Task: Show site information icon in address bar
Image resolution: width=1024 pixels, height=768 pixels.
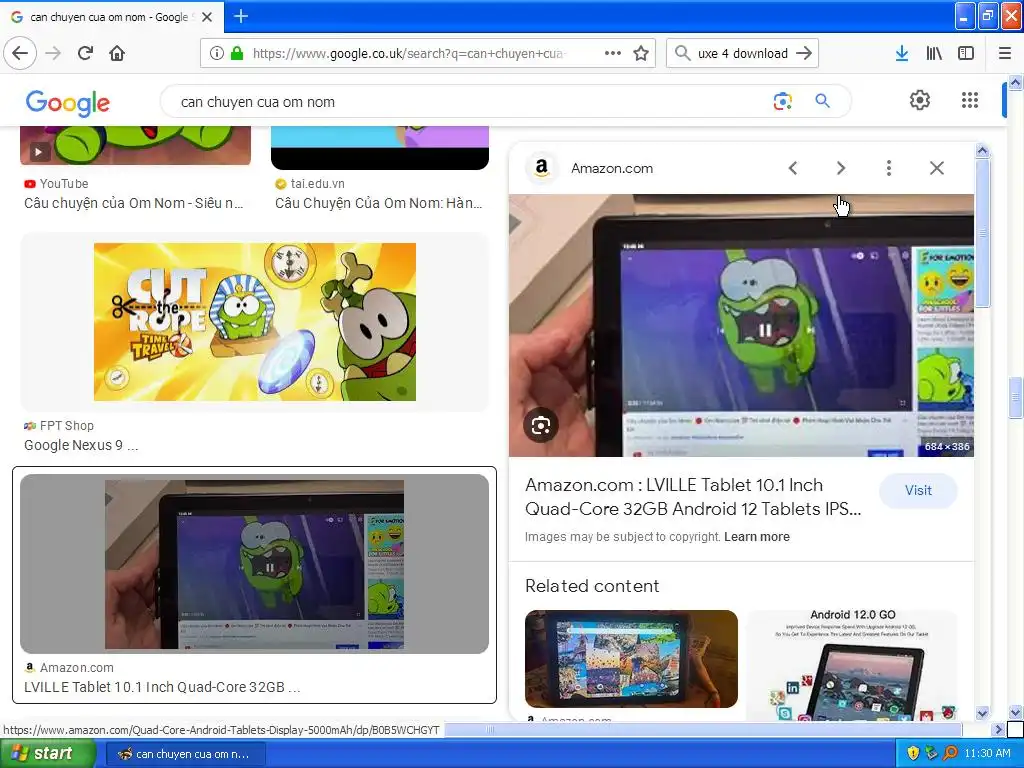Action: [x=216, y=54]
